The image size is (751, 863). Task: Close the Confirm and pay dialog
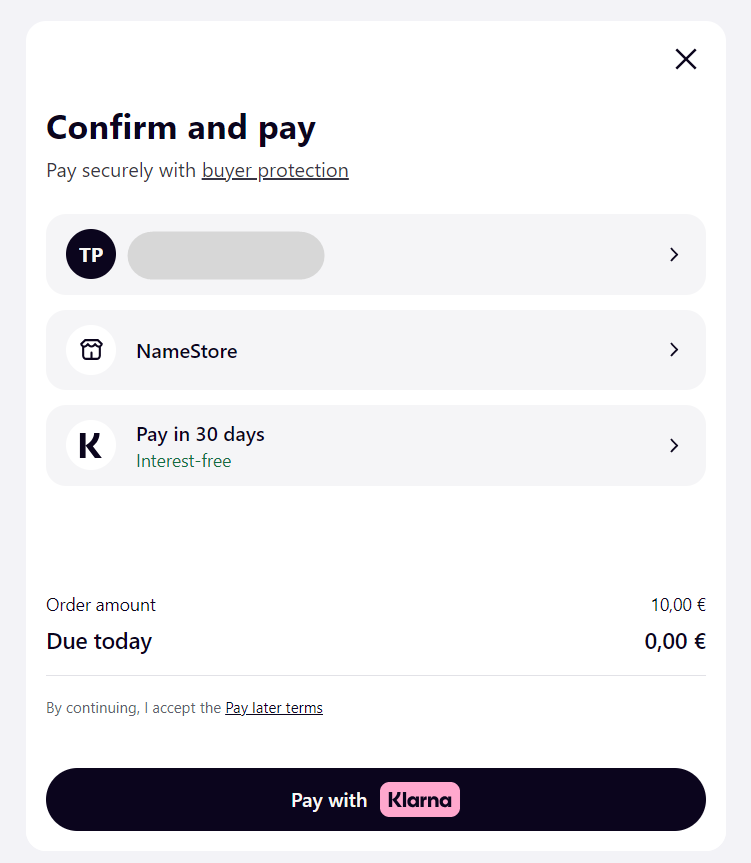click(685, 59)
